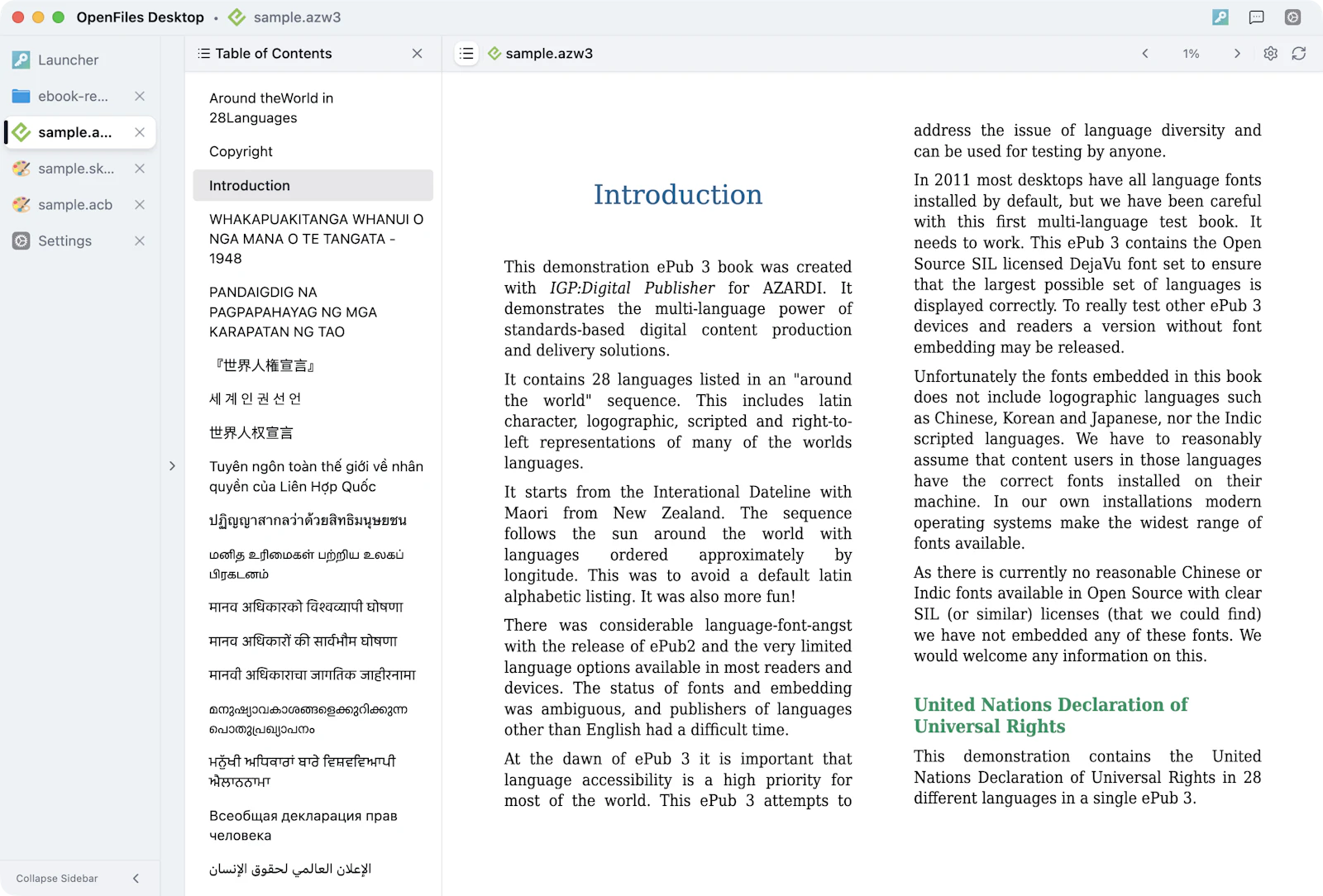Click the Launcher key icon in sidebar
This screenshot has height=896, width=1323.
click(x=21, y=60)
